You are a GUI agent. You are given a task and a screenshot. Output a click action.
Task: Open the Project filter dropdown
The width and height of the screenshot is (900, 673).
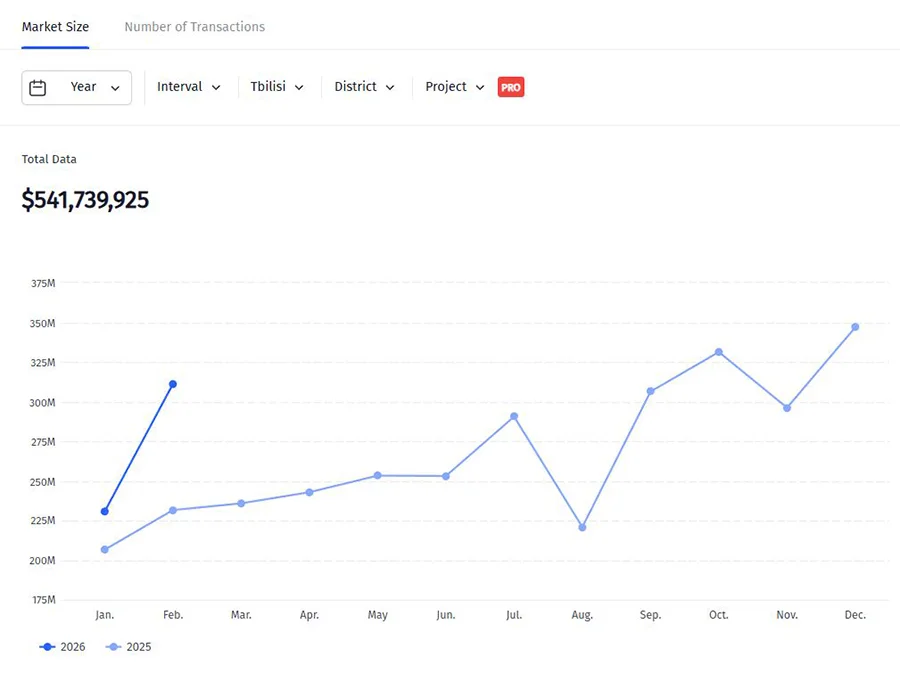click(455, 87)
